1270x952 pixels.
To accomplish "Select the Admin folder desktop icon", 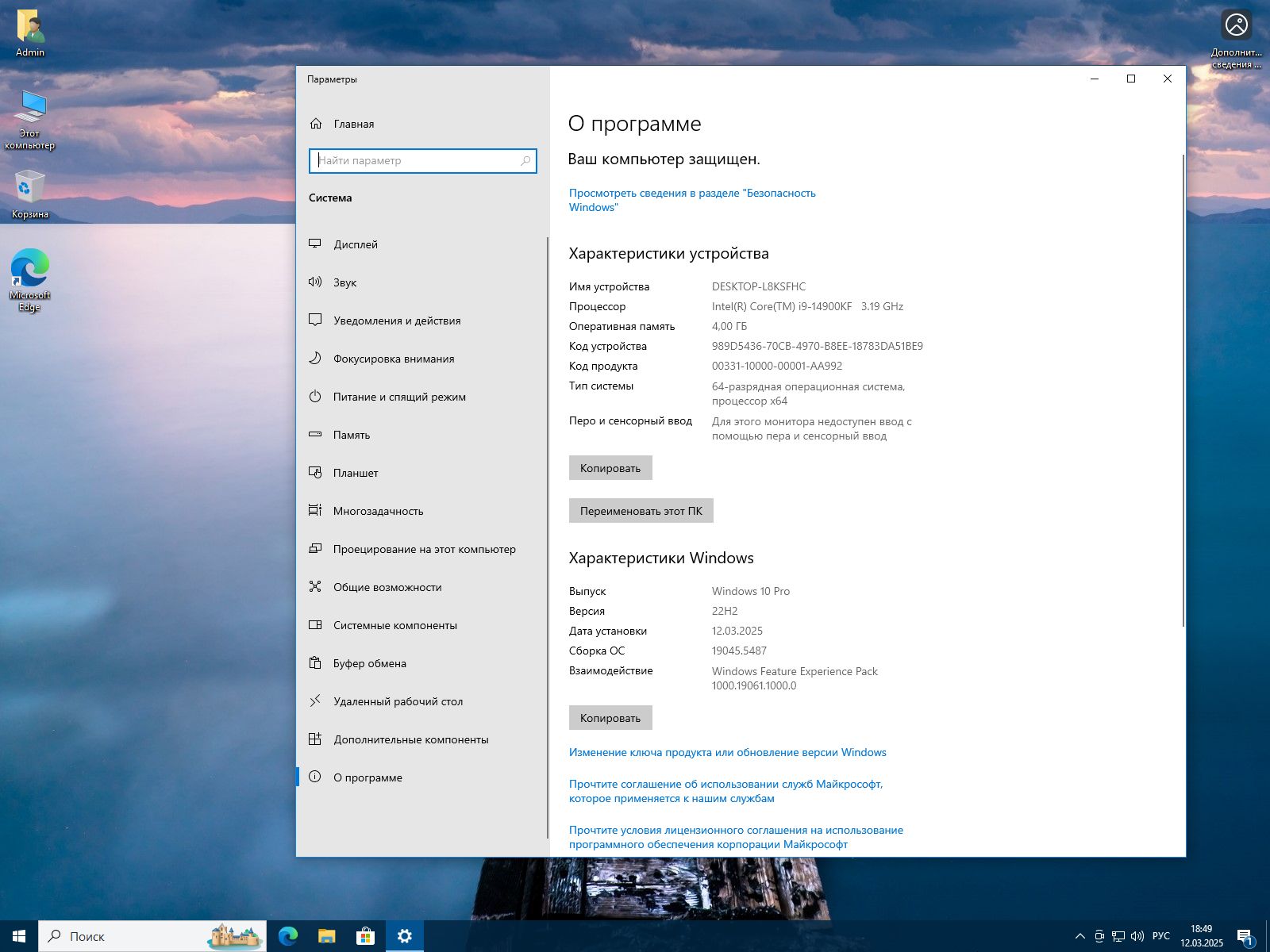I will coord(30,33).
